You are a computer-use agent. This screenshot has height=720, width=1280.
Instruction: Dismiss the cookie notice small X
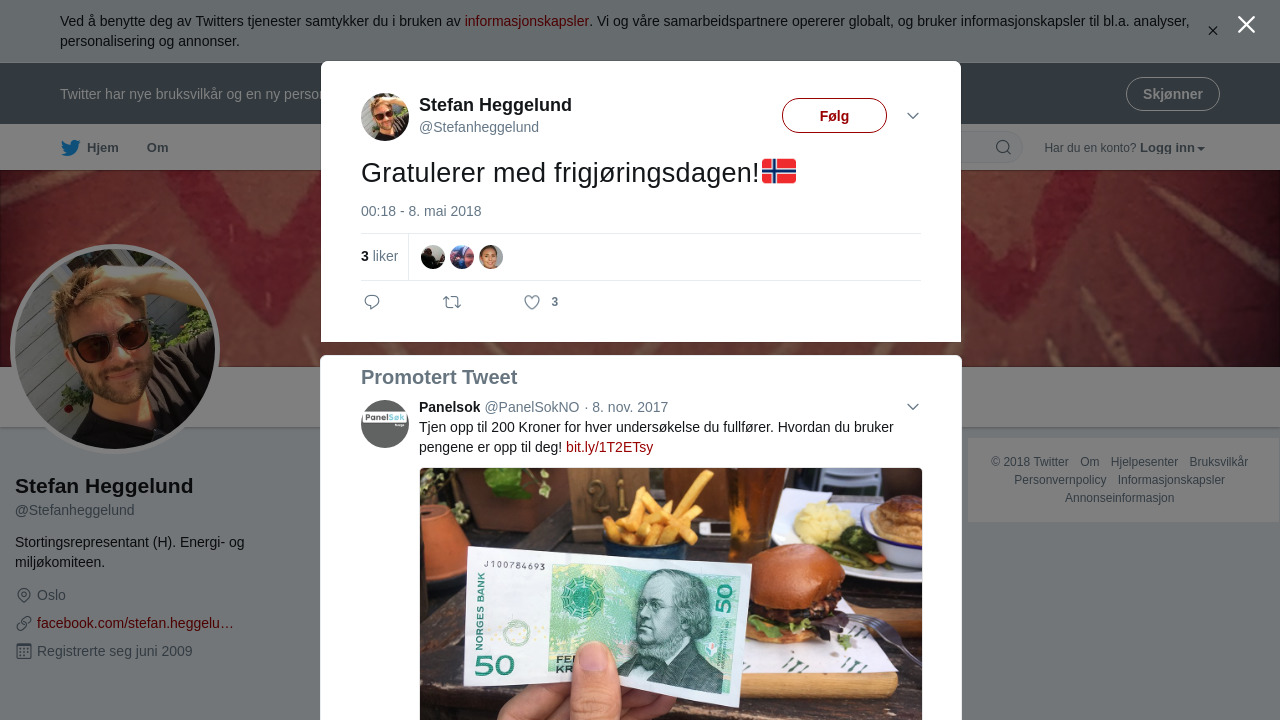tap(1212, 31)
